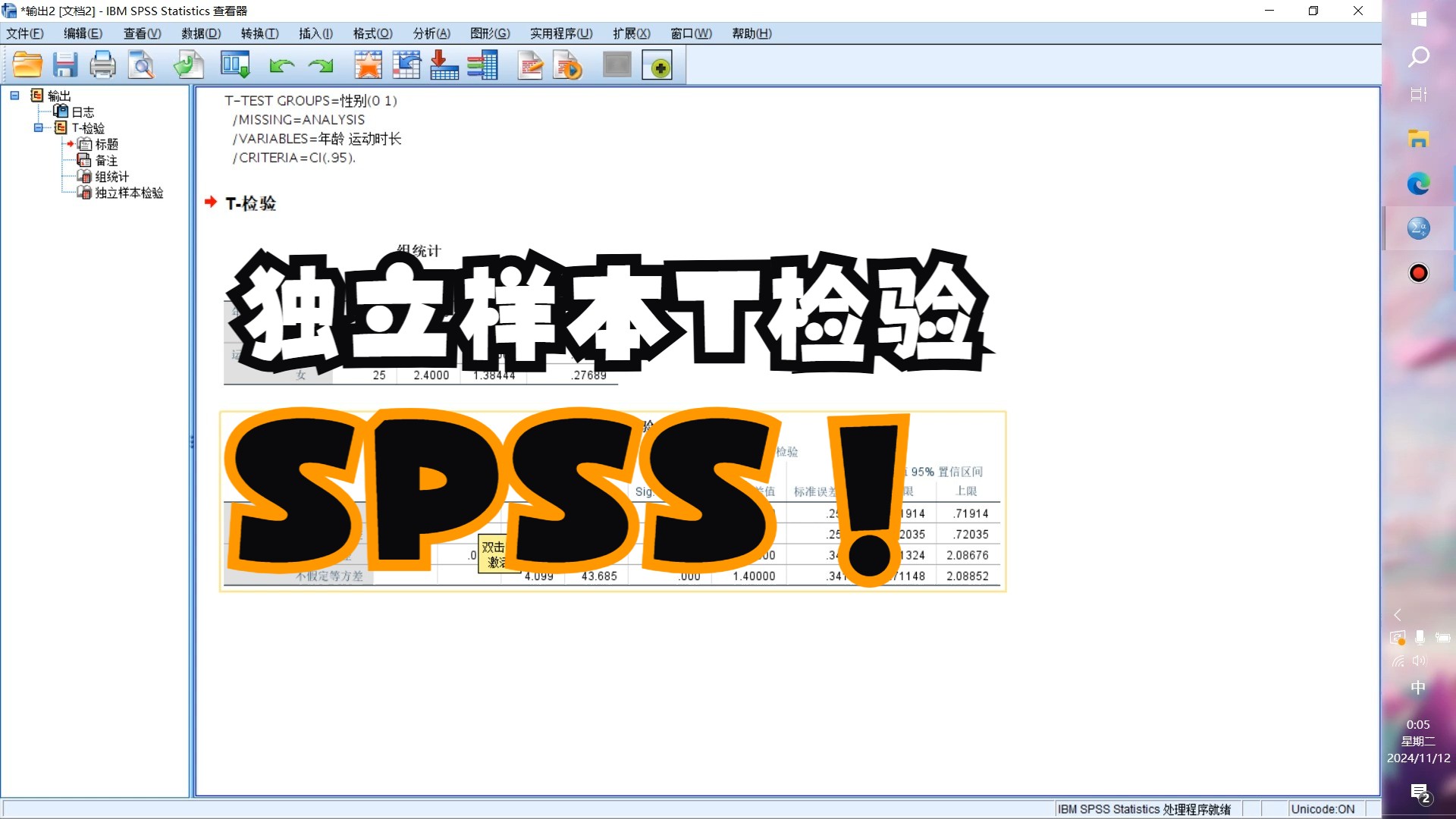Click the 2.08852 cell in the table
This screenshot has width=1456, height=819.
(967, 576)
